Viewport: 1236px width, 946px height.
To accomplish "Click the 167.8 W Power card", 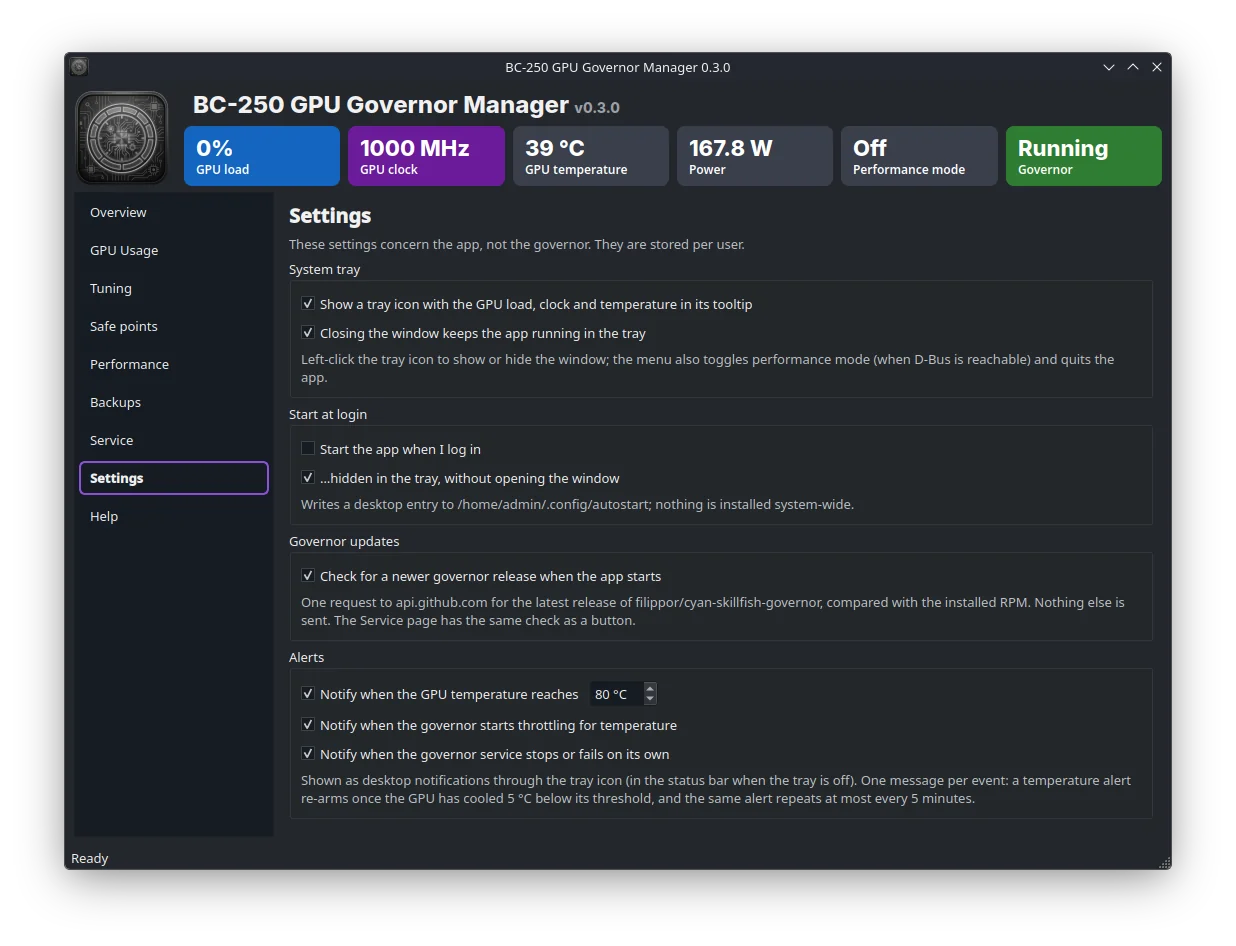I will 755,156.
